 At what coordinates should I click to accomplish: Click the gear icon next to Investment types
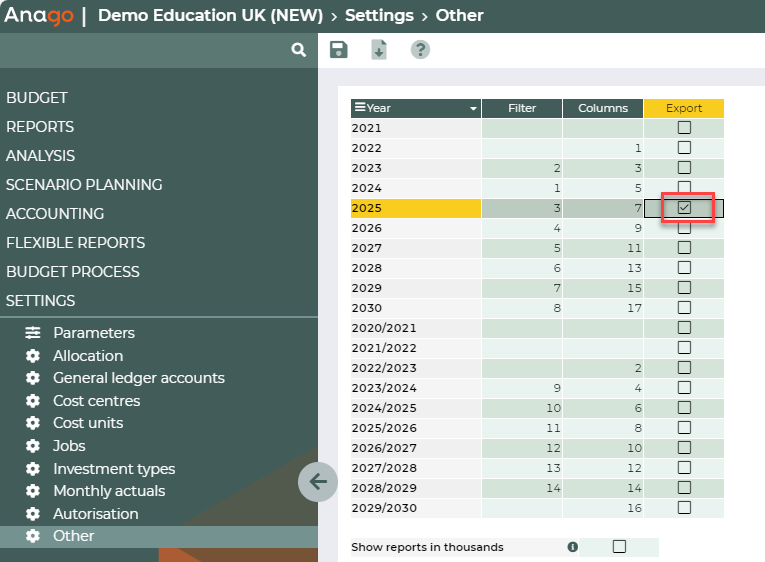(33, 469)
